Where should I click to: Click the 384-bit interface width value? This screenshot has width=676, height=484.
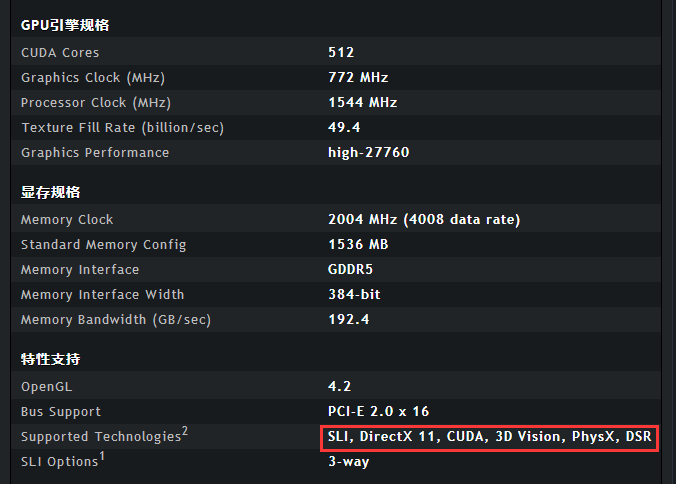[354, 294]
